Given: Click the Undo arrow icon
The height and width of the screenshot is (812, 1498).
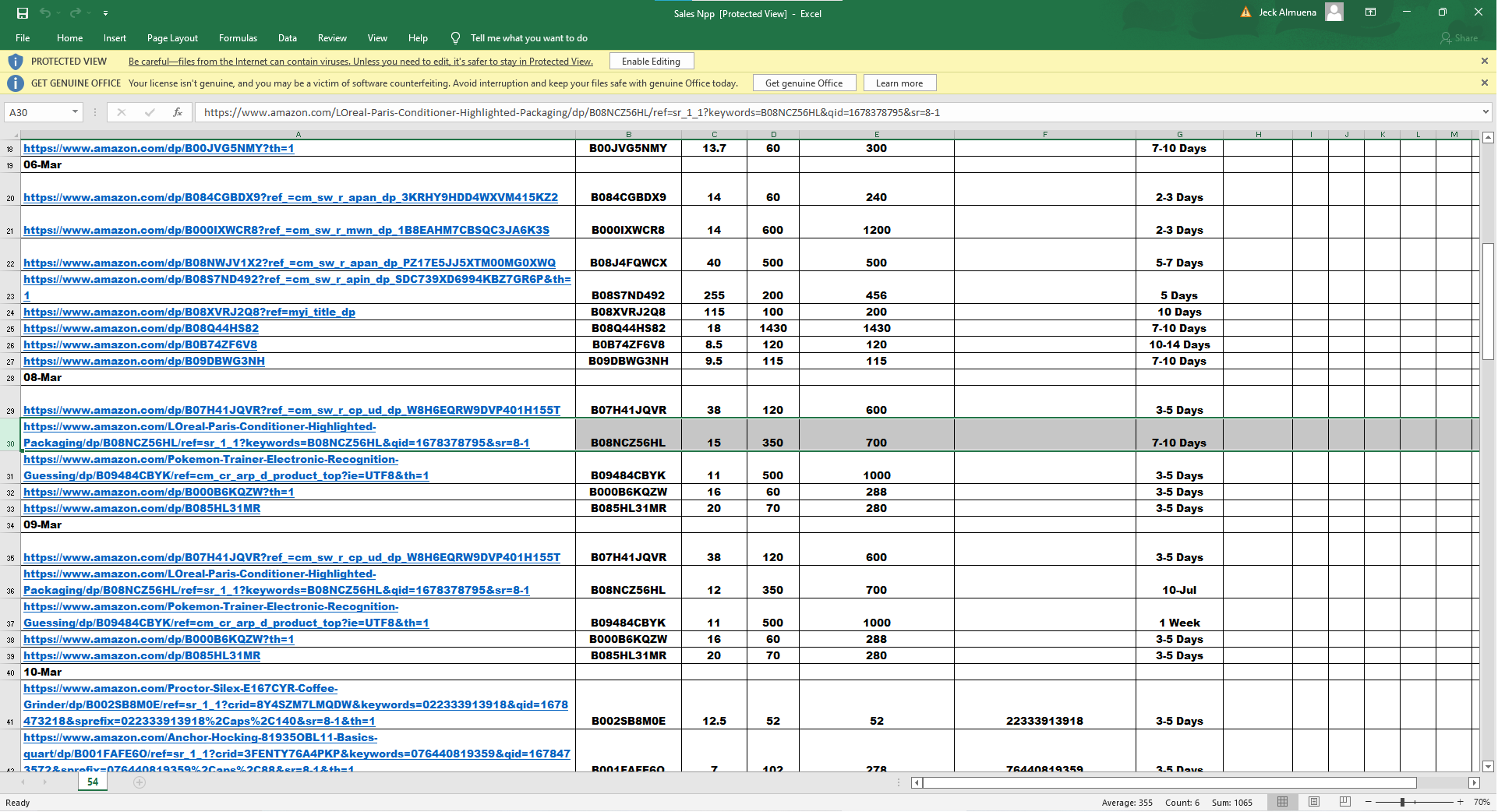Looking at the screenshot, I should pyautogui.click(x=45, y=12).
